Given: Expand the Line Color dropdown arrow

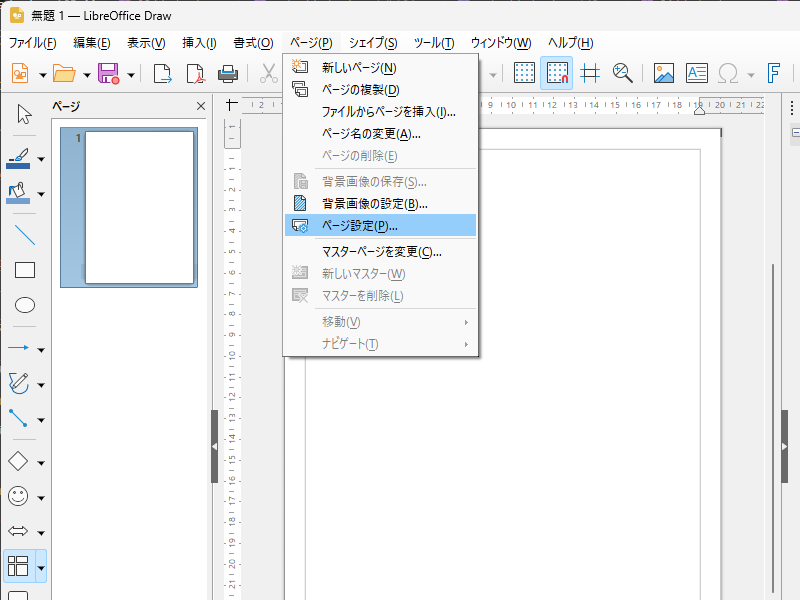Looking at the screenshot, I should click(41, 159).
